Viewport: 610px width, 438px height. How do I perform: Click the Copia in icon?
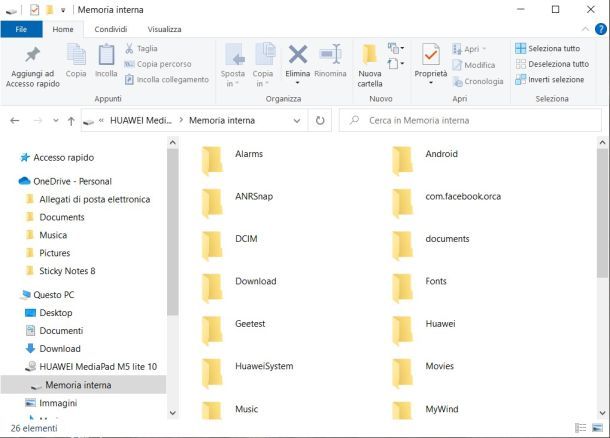(x=265, y=54)
